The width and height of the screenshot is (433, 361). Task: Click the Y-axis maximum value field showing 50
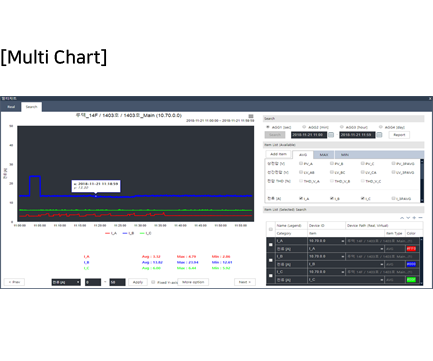[117, 282]
